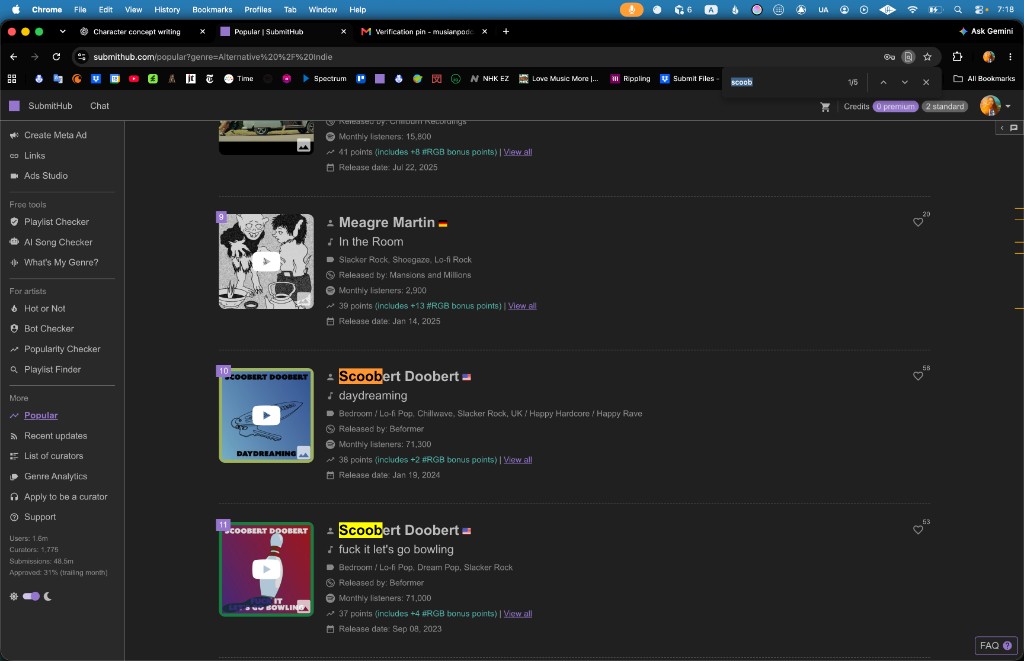Open the NHK EZ bookmark

[489, 78]
